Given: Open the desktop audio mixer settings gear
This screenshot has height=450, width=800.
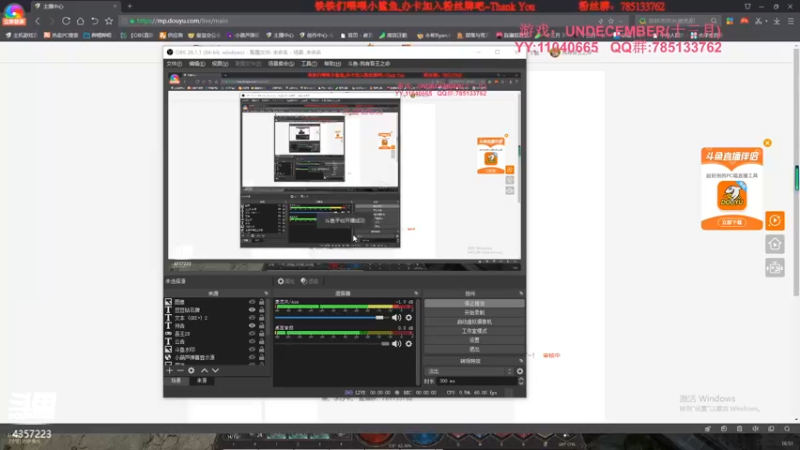Looking at the screenshot, I should coord(409,344).
